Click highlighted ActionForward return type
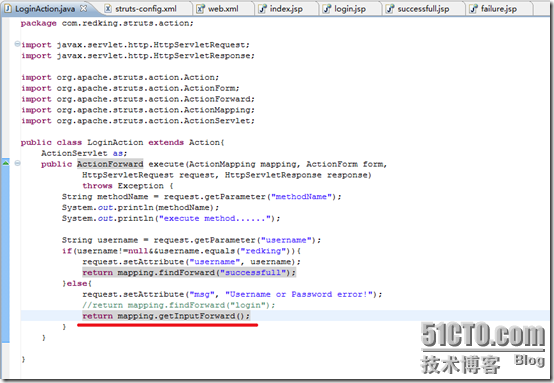The width and height of the screenshot is (554, 383). tap(110, 164)
